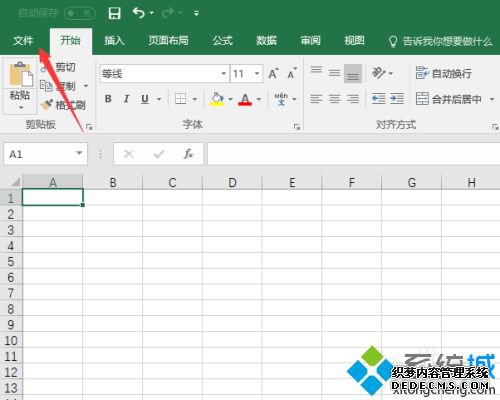This screenshot has width=500, height=400.
Task: Toggle 自动换行 wrap text
Action: [x=444, y=73]
